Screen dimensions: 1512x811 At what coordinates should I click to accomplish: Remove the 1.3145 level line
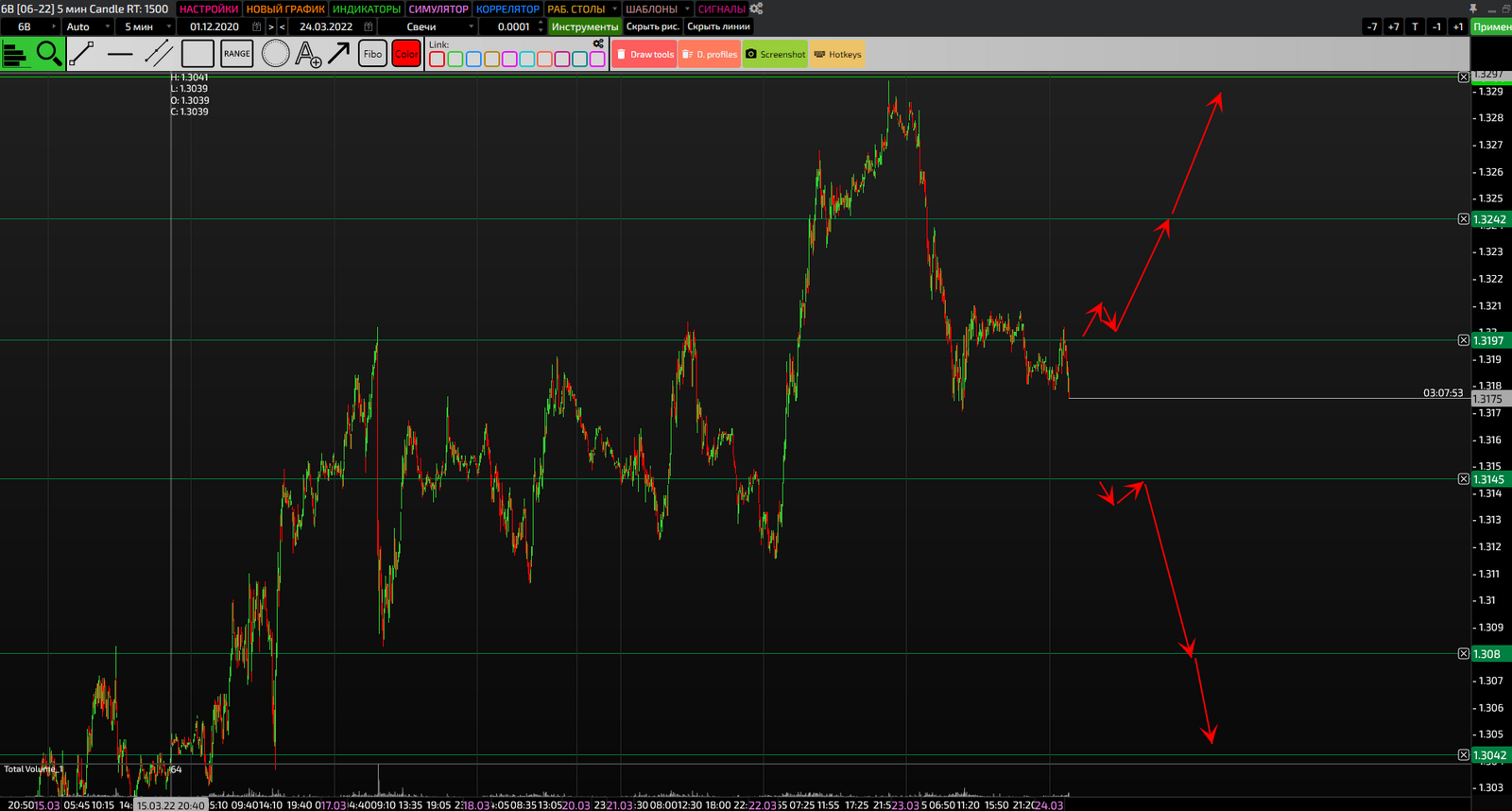(x=1464, y=479)
